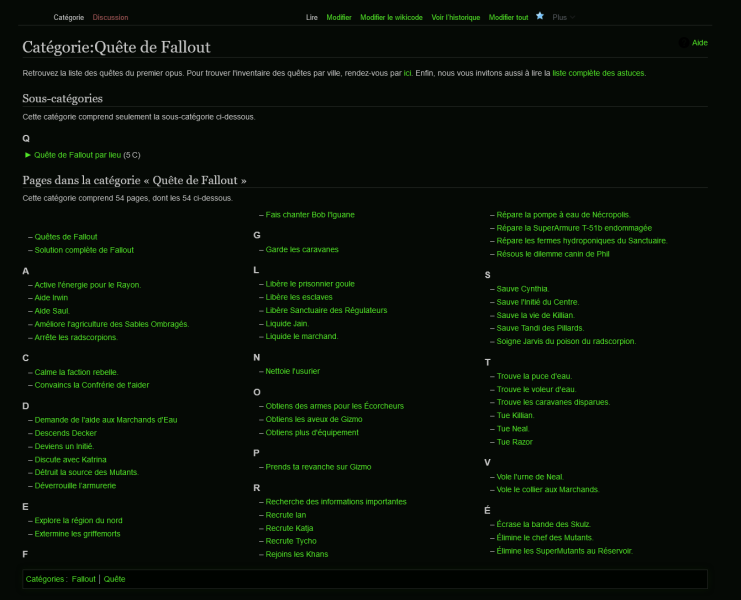This screenshot has height=600, width=741.
Task: Click the watchlist star icon
Action: 540,16
